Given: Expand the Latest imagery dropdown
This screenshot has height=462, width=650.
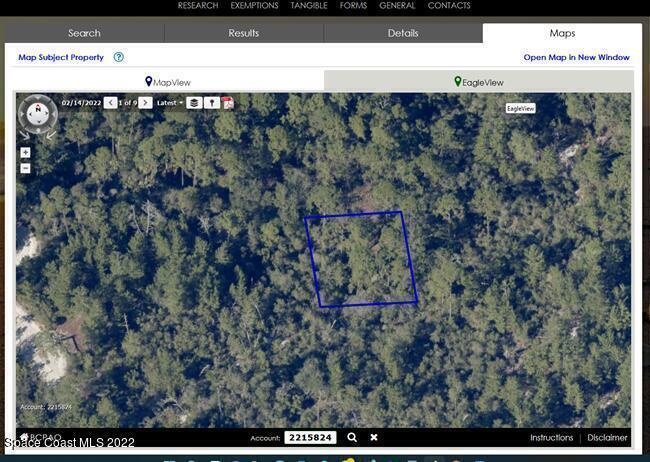Looking at the screenshot, I should point(170,103).
